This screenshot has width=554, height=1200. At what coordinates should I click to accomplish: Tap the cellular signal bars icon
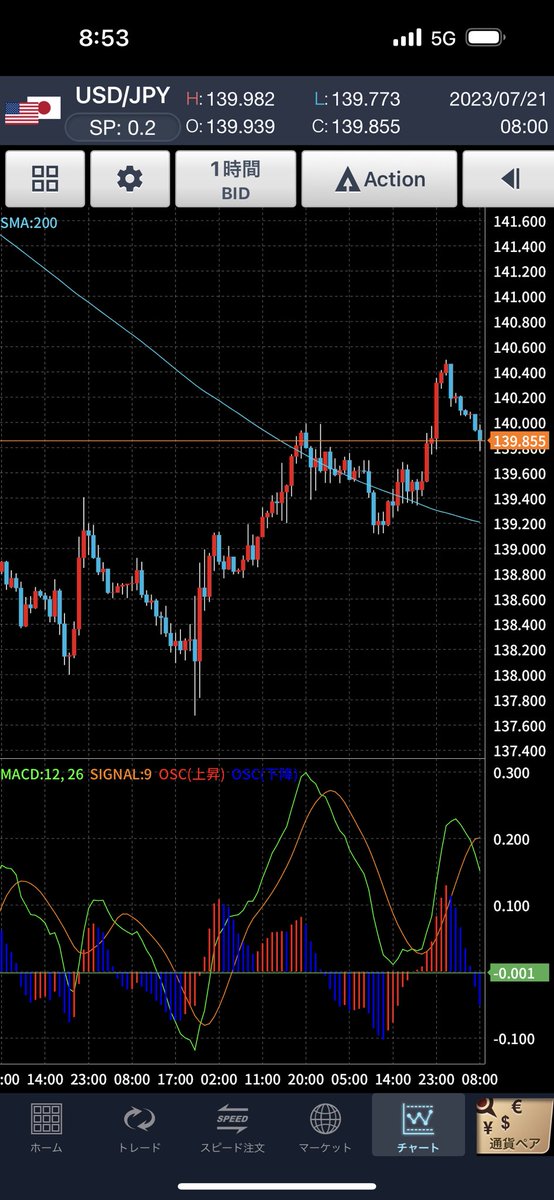tap(407, 38)
